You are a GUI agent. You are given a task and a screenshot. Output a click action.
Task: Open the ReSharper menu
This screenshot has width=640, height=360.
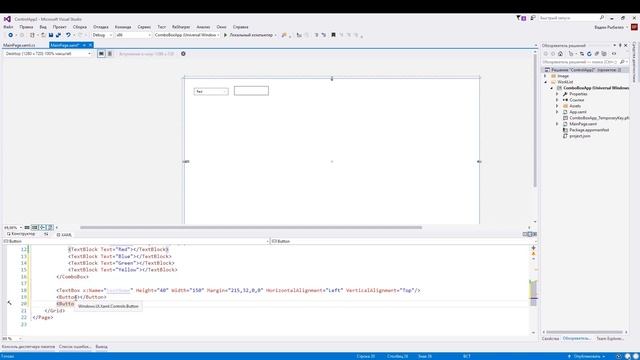(x=181, y=27)
